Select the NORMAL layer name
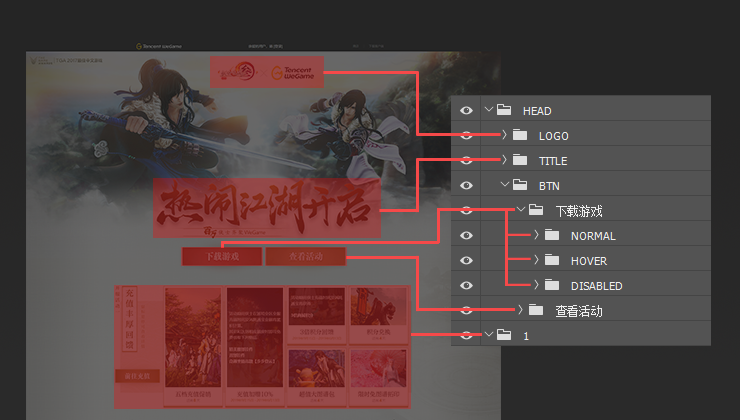 (593, 236)
